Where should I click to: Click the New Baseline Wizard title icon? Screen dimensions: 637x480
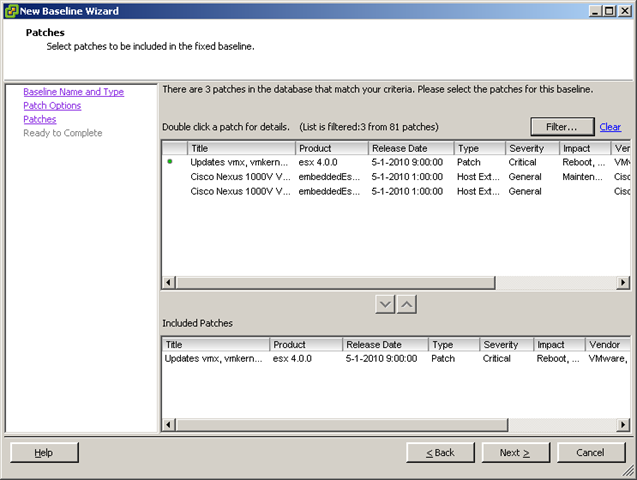pos(10,11)
